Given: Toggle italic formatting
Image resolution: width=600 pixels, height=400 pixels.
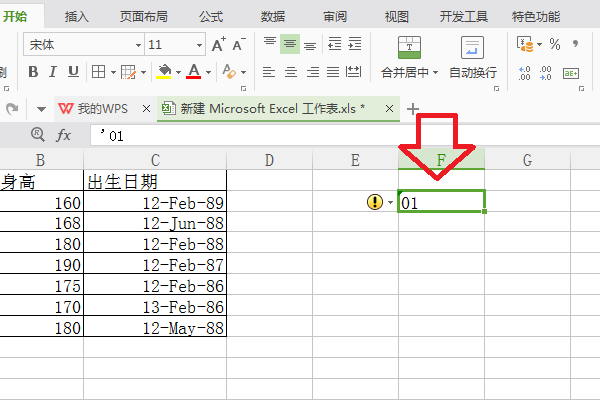Looking at the screenshot, I should coord(53,72).
